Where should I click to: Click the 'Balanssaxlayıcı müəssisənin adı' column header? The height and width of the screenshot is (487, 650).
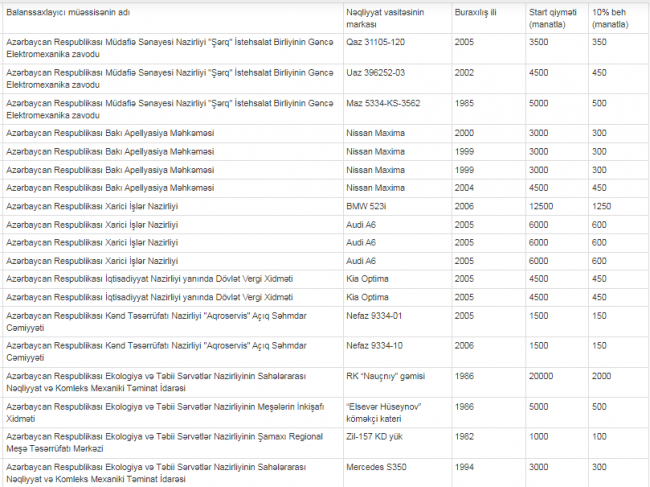pyautogui.click(x=172, y=18)
